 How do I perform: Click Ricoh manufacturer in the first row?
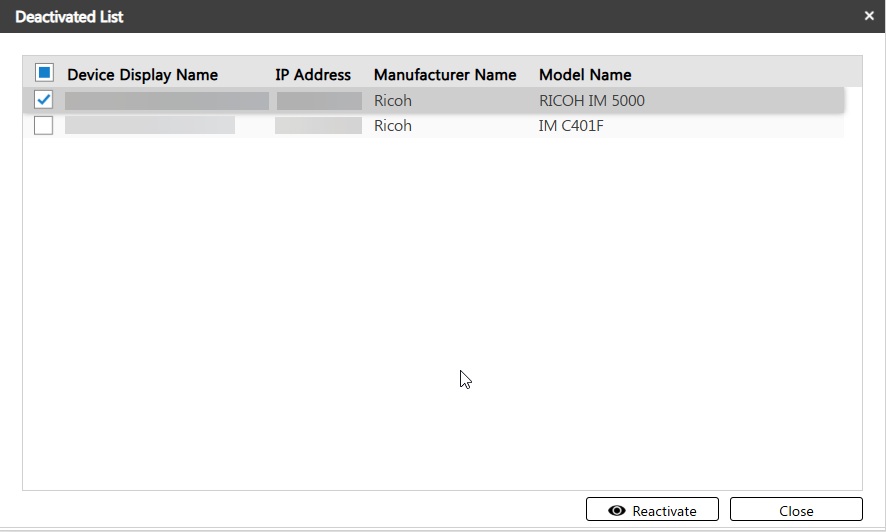pos(393,101)
